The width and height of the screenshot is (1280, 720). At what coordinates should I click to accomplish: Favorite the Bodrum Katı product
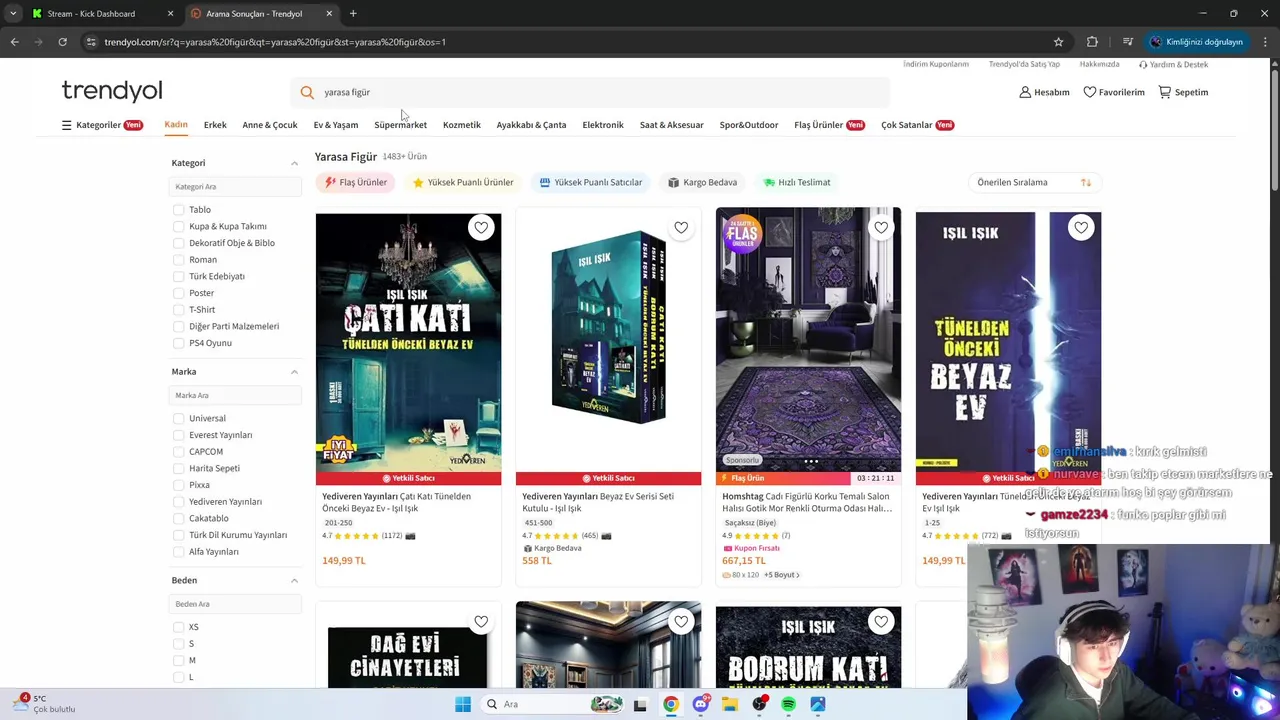coord(881,622)
